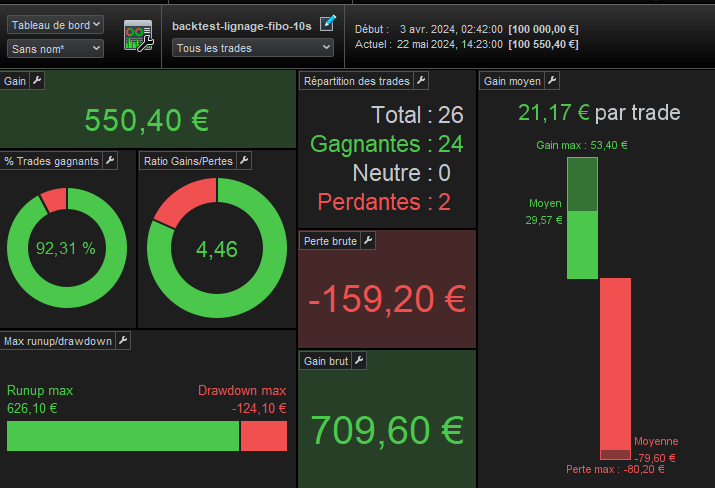Open the Gain panel wrench settings
Viewport: 715px width, 488px height.
coord(37,81)
